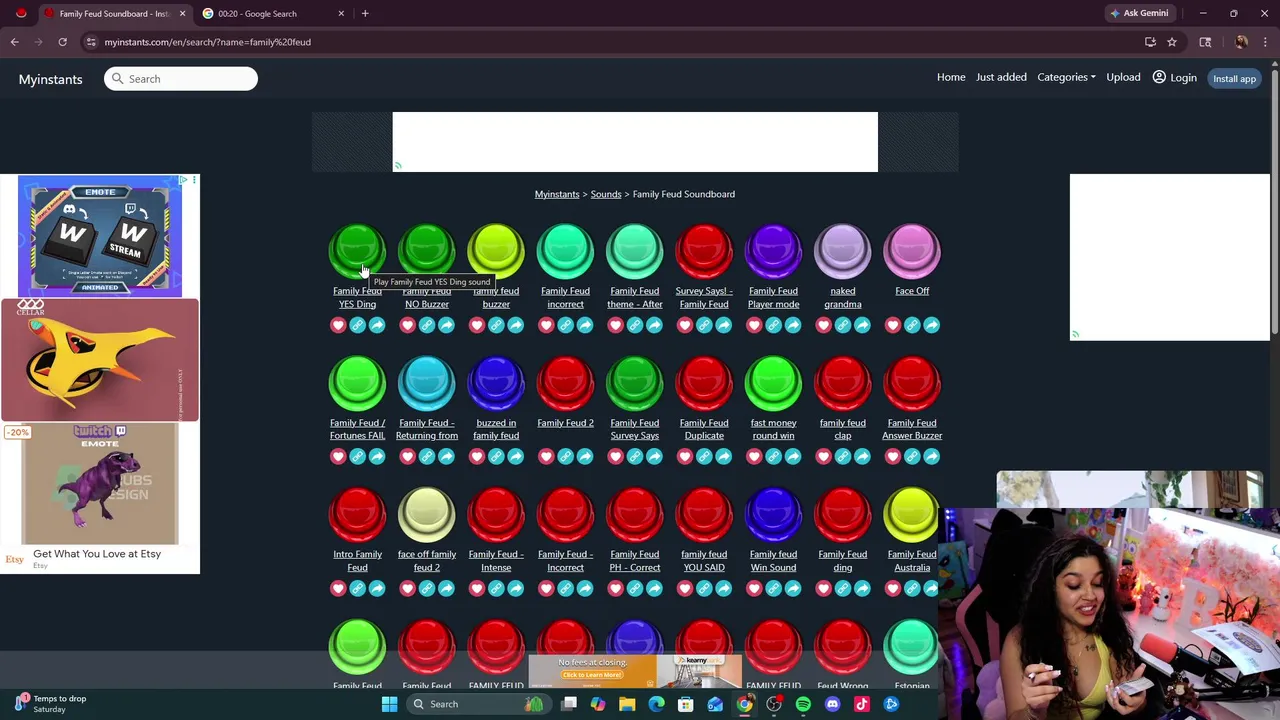Focus the Myinstants search field

[x=181, y=79]
